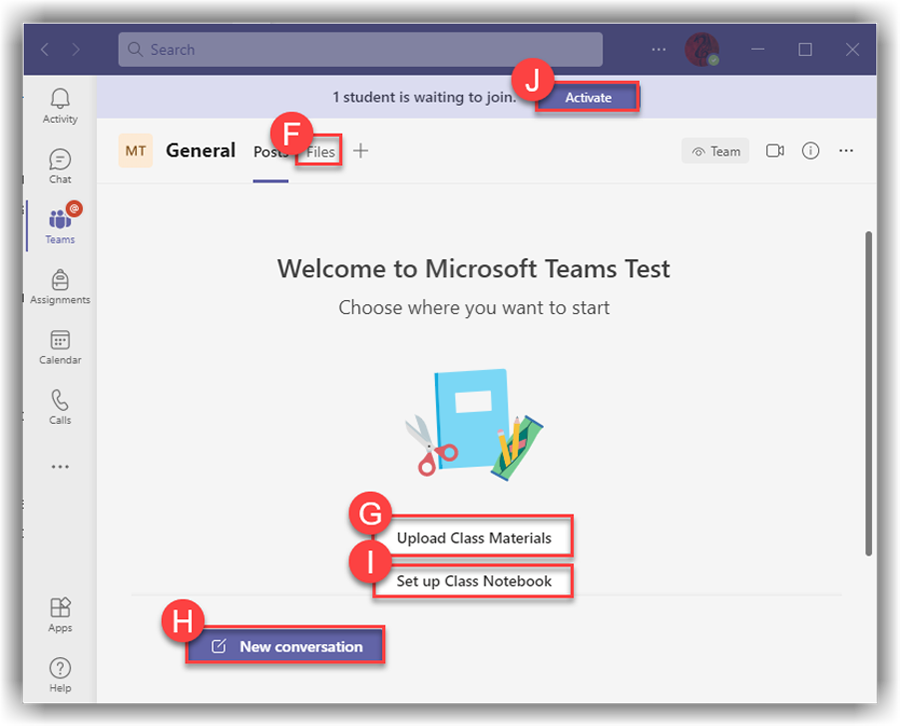This screenshot has width=900, height=726.
Task: Start a video meeting with camera icon
Action: click(775, 151)
